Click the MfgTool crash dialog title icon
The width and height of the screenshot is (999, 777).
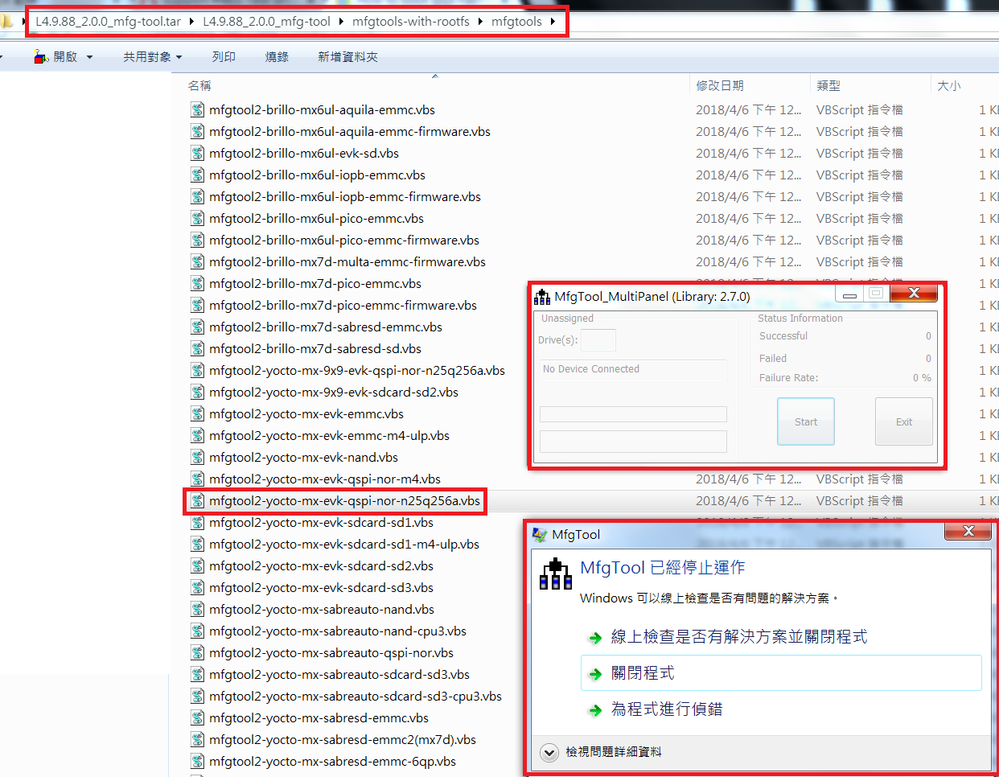click(540, 534)
